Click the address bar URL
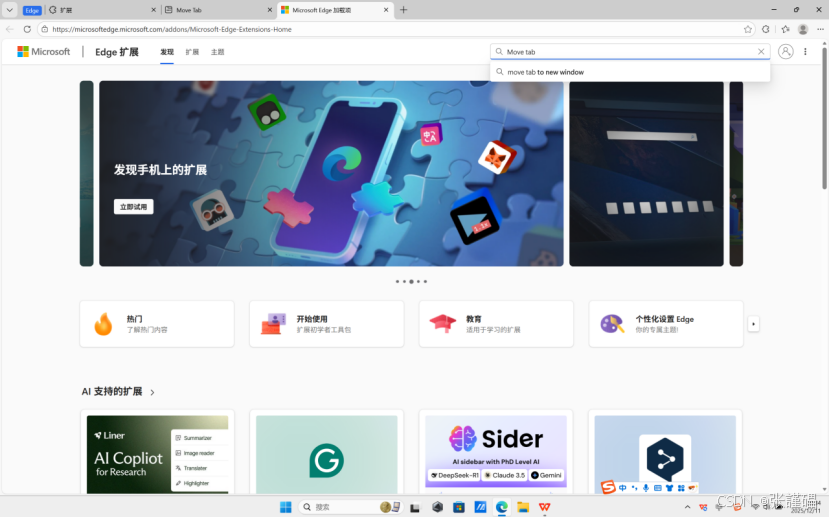Screen dimensions: 829x517 (x=172, y=29)
